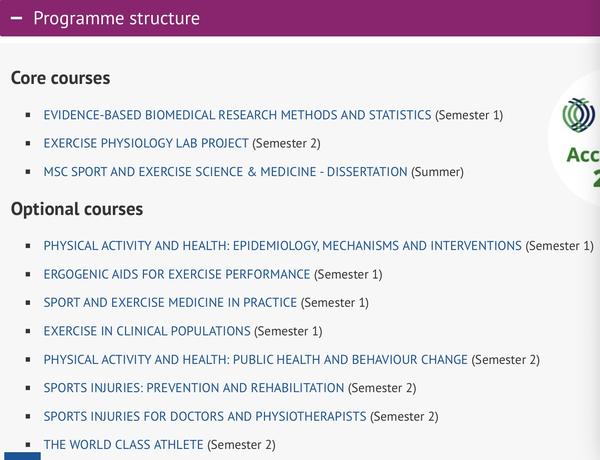Click the purple Programme structure bar
This screenshot has width=600, height=460.
point(300,18)
